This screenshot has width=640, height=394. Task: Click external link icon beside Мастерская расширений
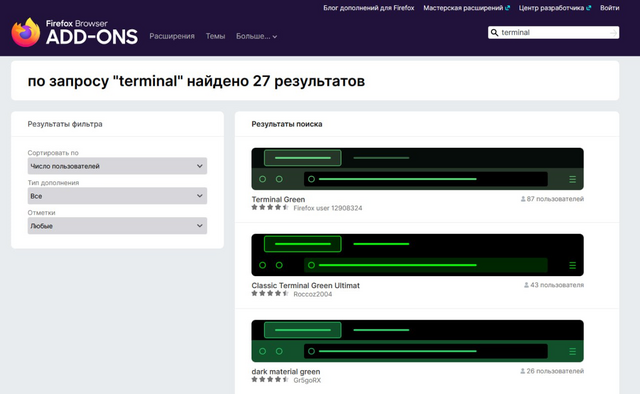pyautogui.click(x=507, y=8)
